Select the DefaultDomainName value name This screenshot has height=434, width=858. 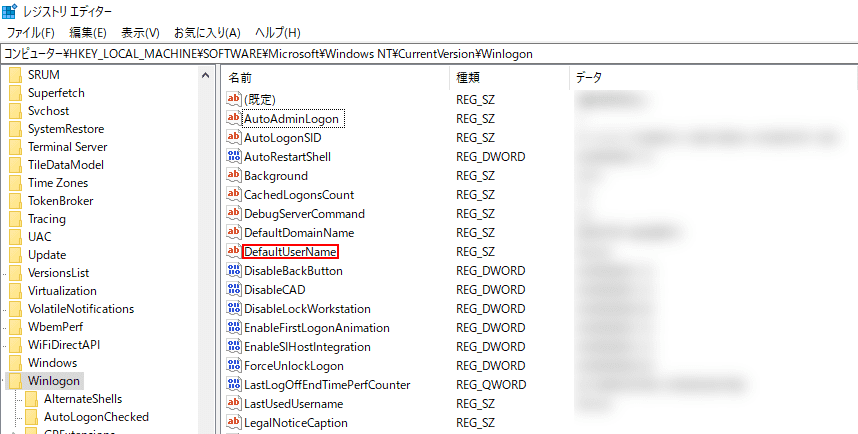click(299, 232)
